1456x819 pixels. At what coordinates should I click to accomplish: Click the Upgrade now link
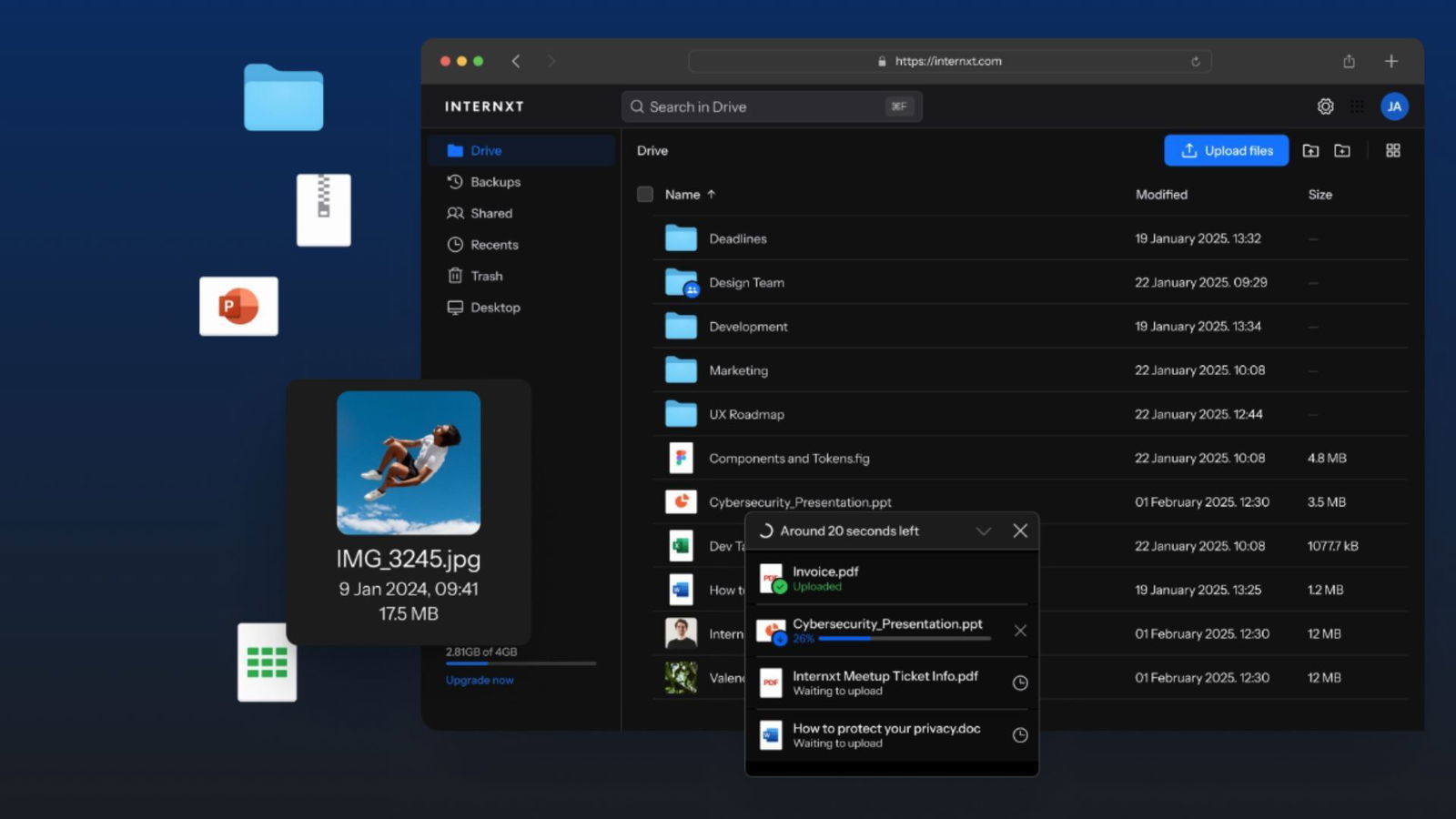(x=480, y=681)
